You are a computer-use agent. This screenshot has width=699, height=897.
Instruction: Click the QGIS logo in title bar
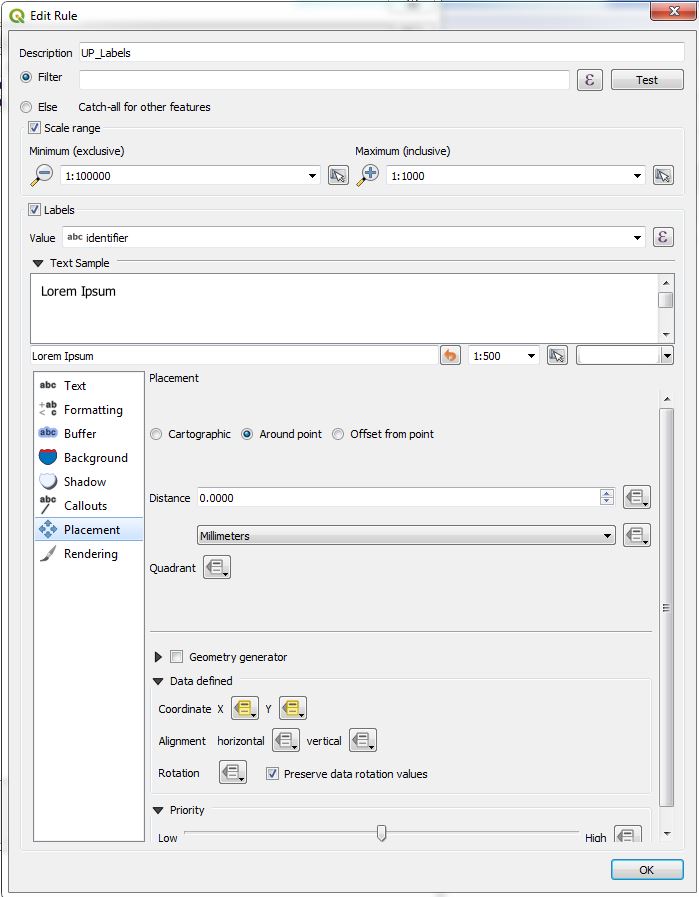(17, 15)
